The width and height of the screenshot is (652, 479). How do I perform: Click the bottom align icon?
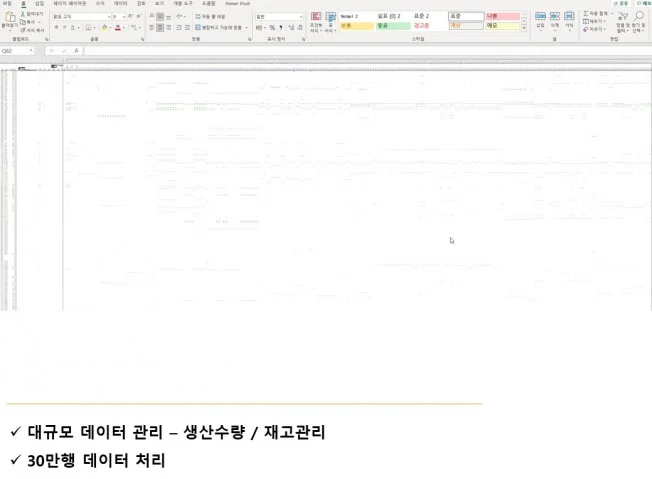pos(168,16)
